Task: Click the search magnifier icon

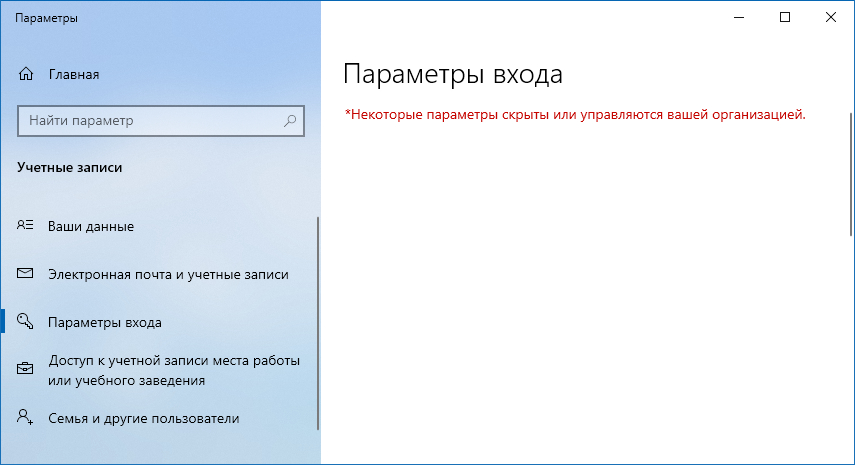Action: [290, 120]
